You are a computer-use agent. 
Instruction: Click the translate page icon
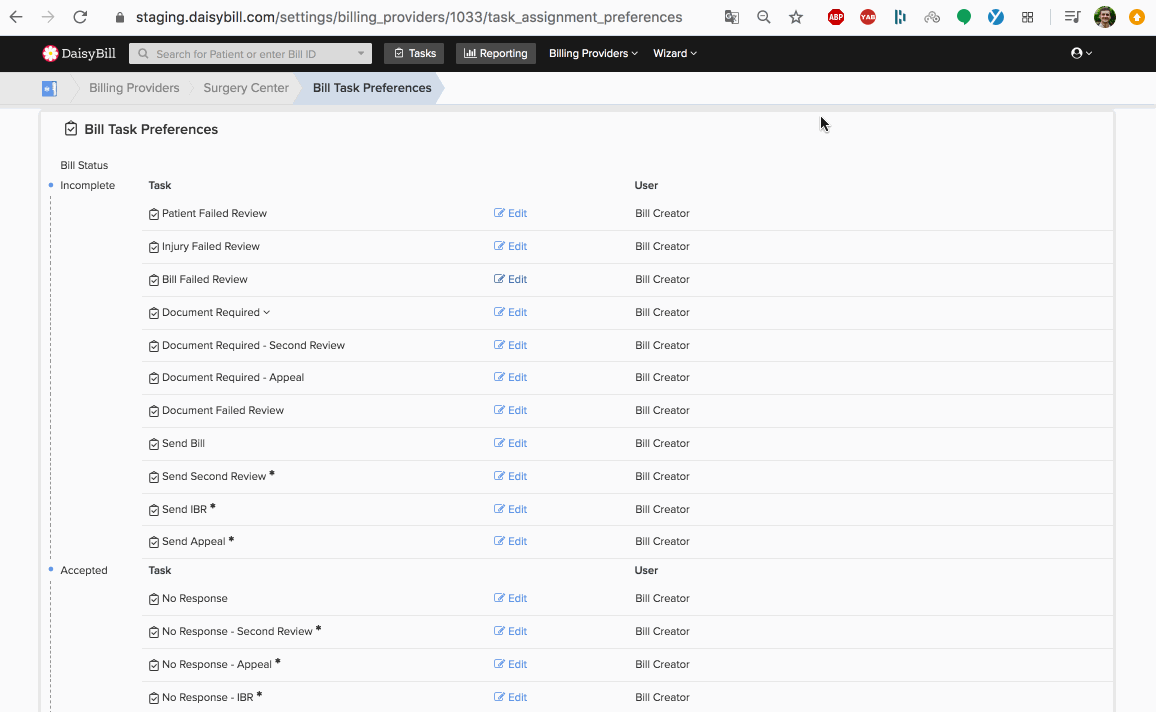click(x=731, y=17)
